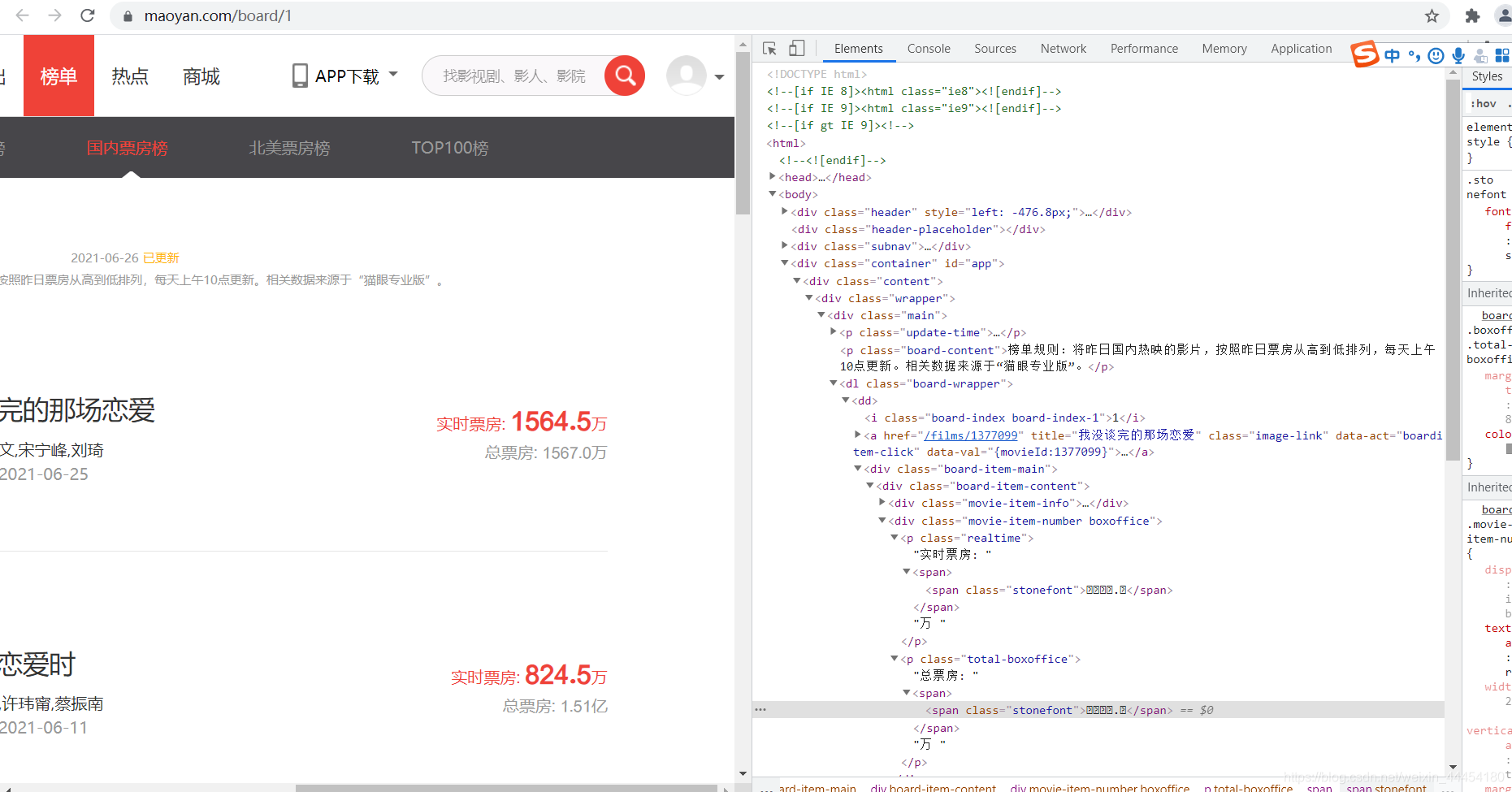Activate the inspect element picker icon
1512x792 pixels.
tap(769, 49)
